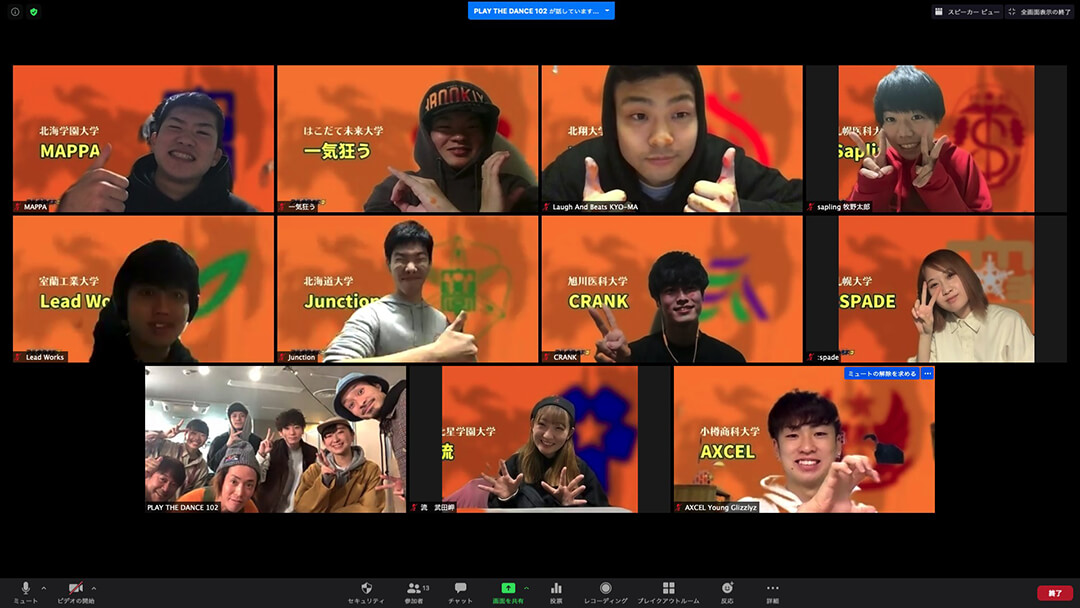The width and height of the screenshot is (1080, 608).
Task: Exit full screen mode at top right
Action: [x=1039, y=12]
